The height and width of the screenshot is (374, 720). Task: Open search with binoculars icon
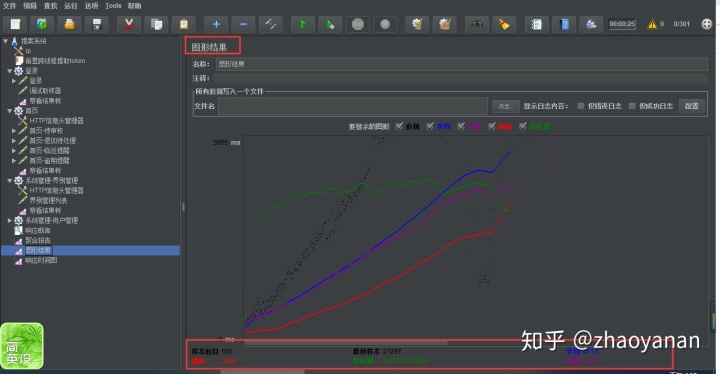pos(477,24)
